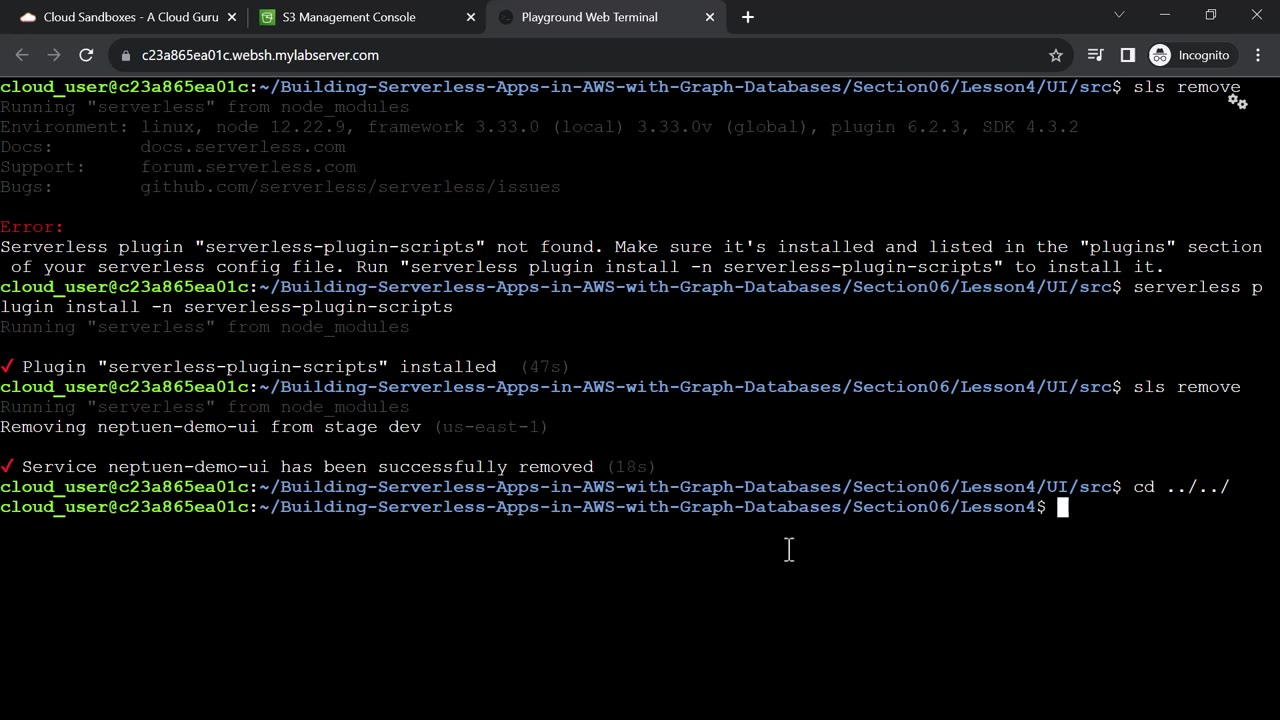Select the Playground Web Terminal tab
The height and width of the screenshot is (720, 1280).
click(x=607, y=17)
